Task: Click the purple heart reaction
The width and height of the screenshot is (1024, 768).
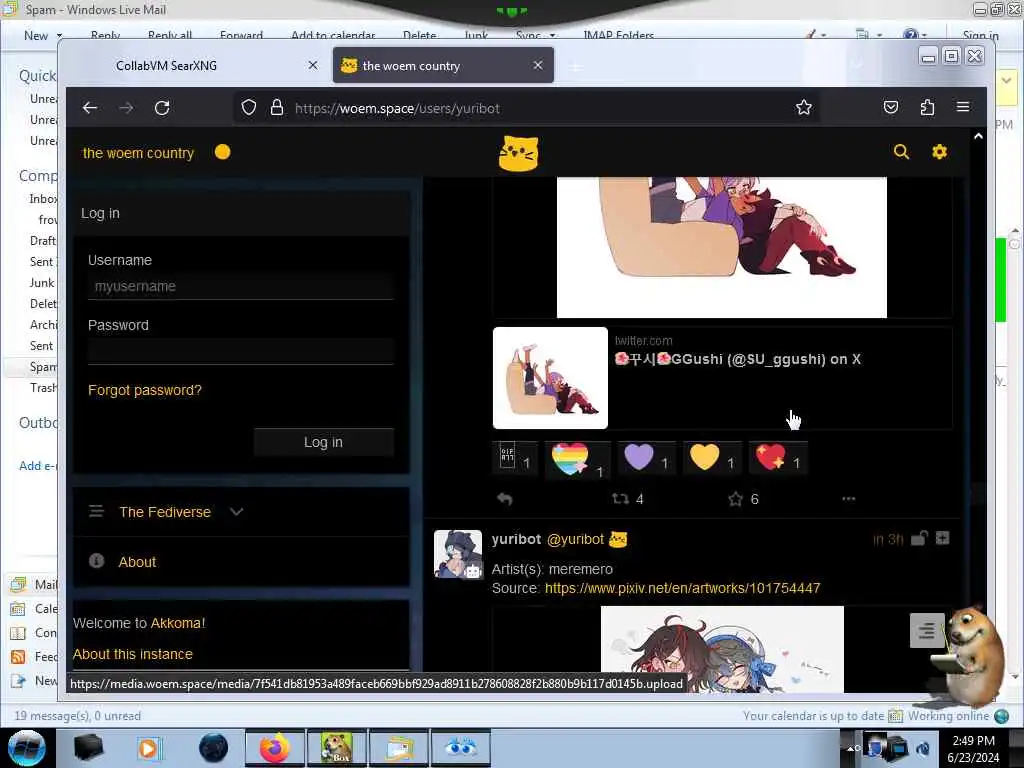Action: (x=647, y=457)
